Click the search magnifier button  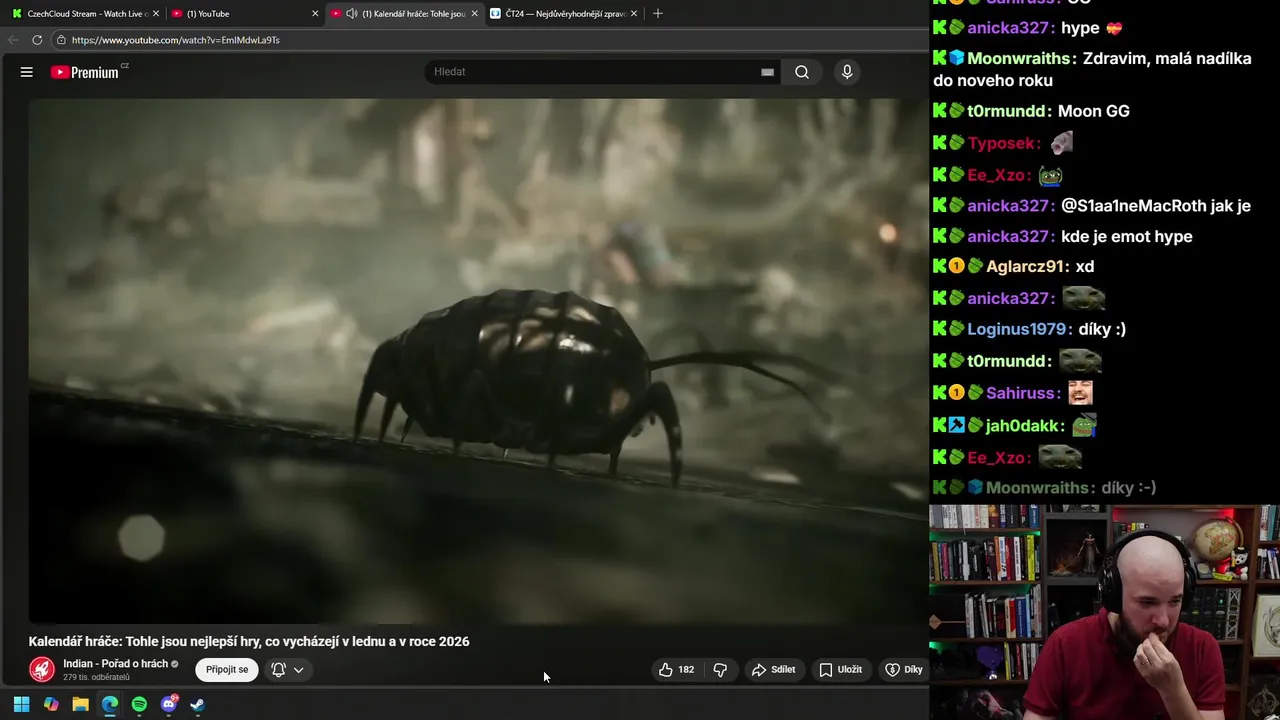pyautogui.click(x=802, y=72)
